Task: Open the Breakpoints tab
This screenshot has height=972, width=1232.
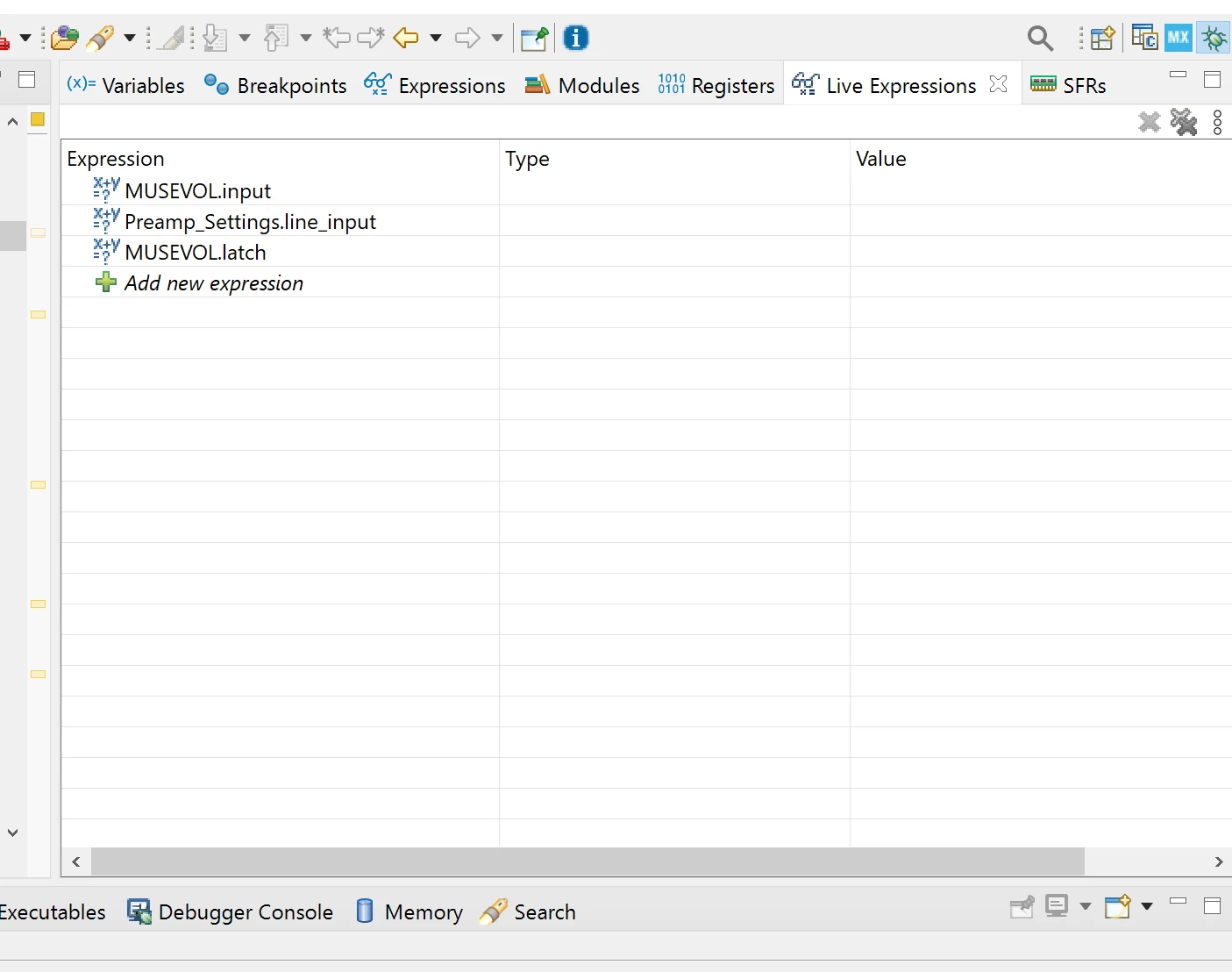Action: 275,85
